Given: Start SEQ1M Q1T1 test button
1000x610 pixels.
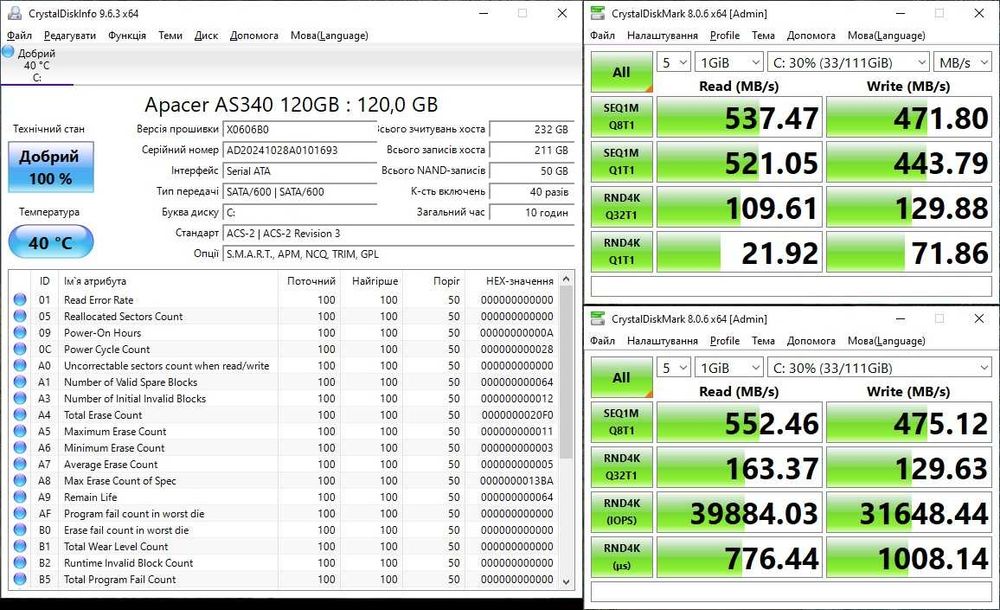Looking at the screenshot, I should (622, 161).
